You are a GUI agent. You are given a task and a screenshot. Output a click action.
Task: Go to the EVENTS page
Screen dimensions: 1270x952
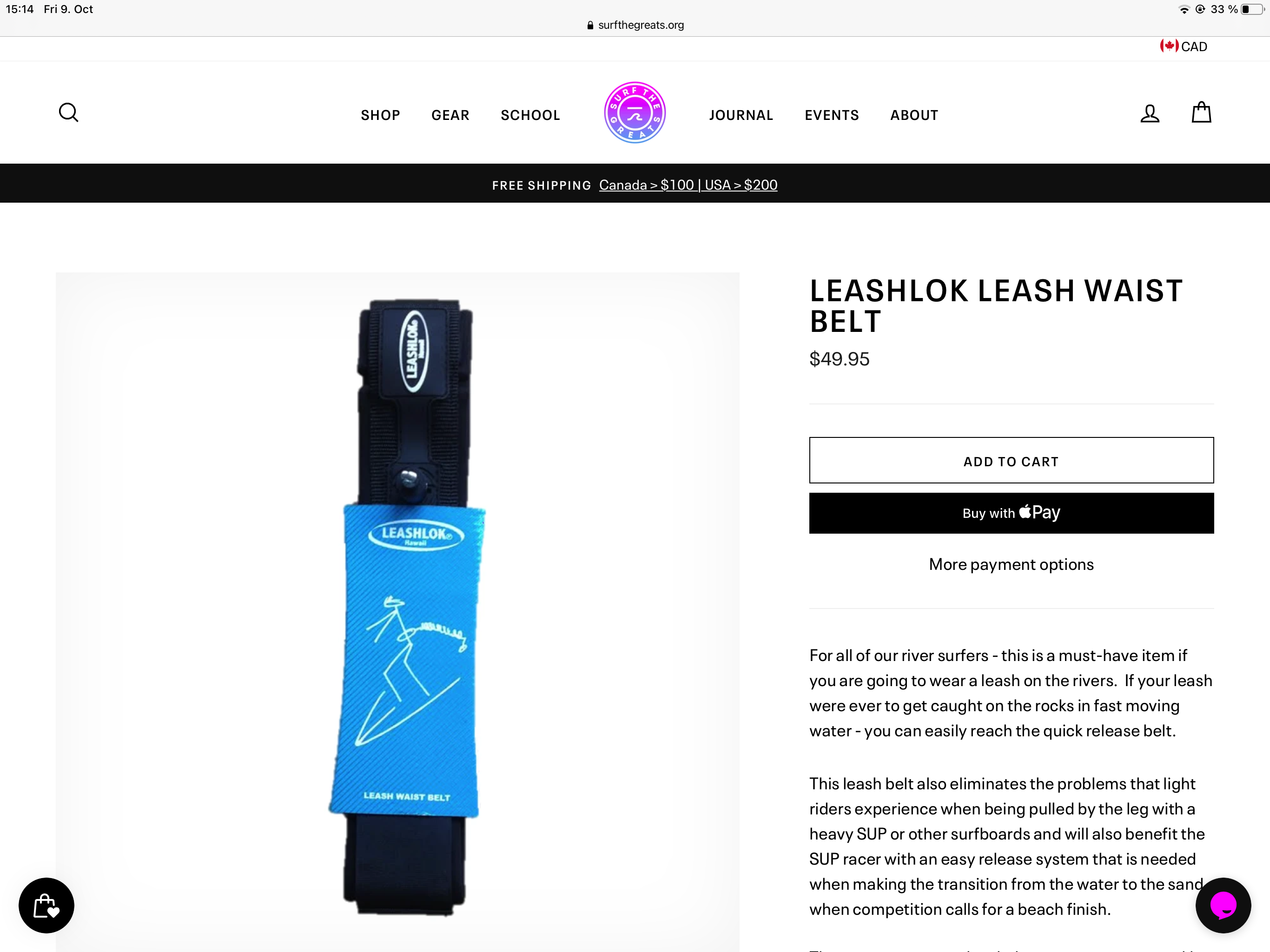pyautogui.click(x=831, y=115)
